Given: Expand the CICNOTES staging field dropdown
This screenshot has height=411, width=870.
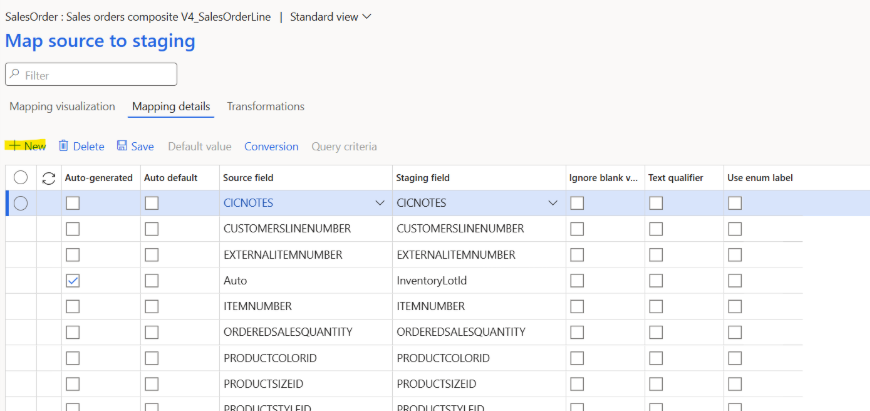Looking at the screenshot, I should click(x=553, y=204).
